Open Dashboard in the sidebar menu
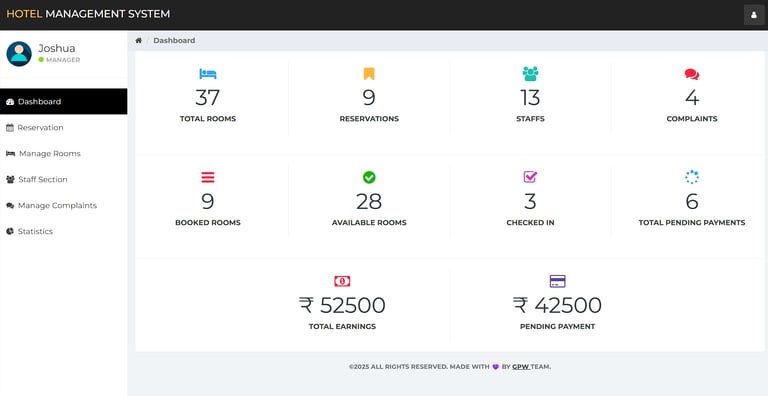The width and height of the screenshot is (768, 396). tap(64, 101)
